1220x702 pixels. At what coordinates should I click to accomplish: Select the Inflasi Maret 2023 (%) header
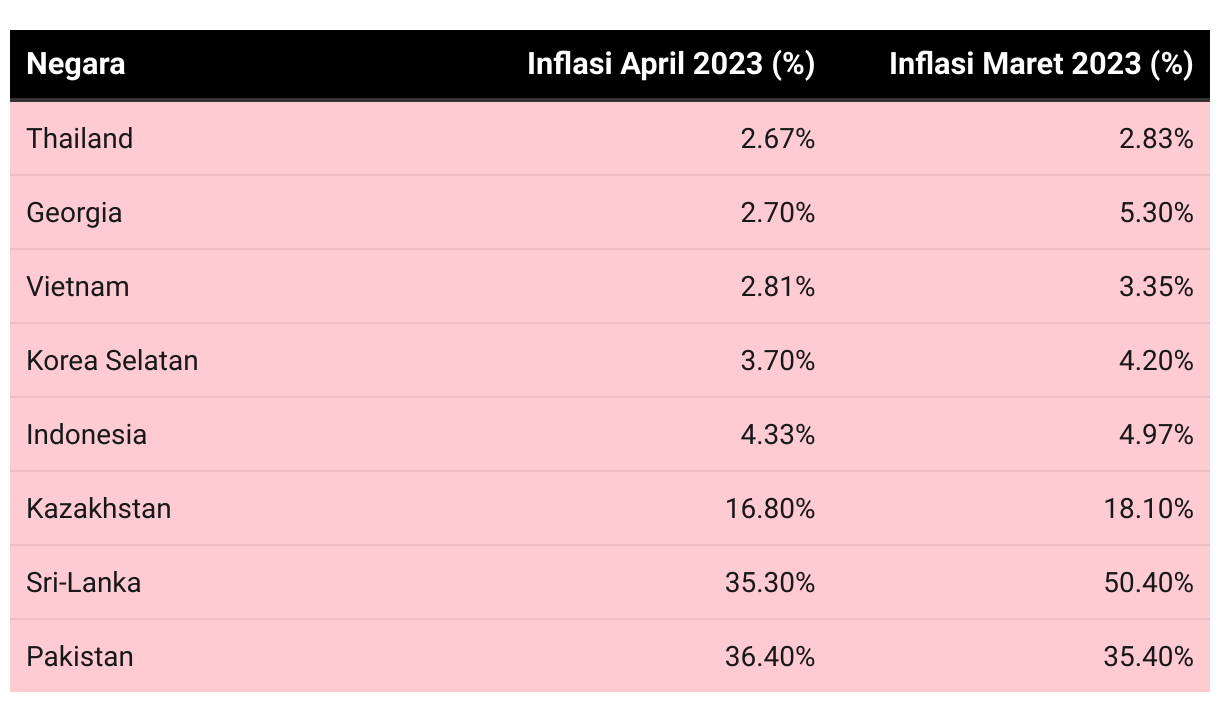1041,64
